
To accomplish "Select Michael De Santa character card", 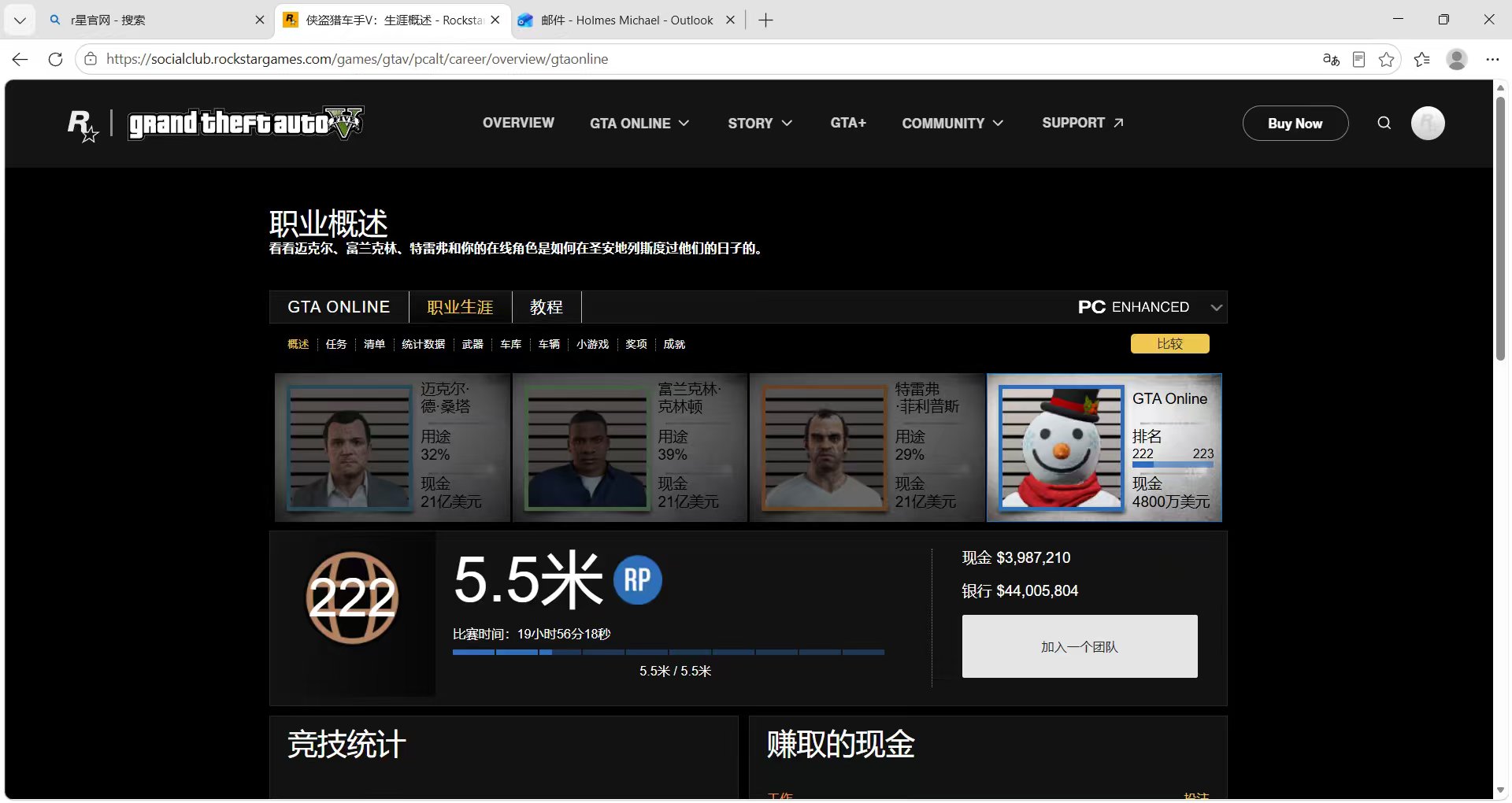I will [392, 447].
